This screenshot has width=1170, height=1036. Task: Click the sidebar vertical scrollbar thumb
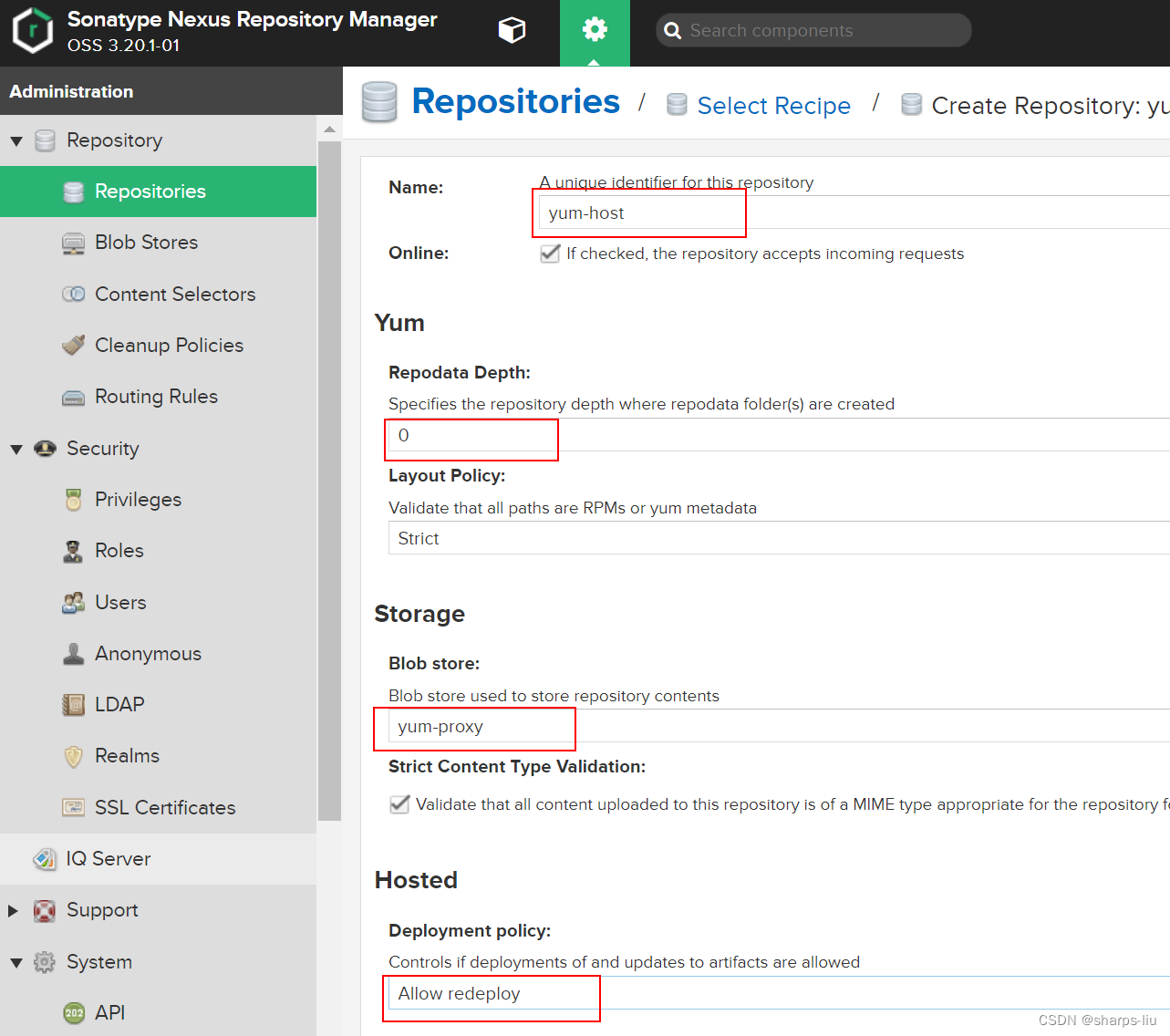pyautogui.click(x=329, y=481)
